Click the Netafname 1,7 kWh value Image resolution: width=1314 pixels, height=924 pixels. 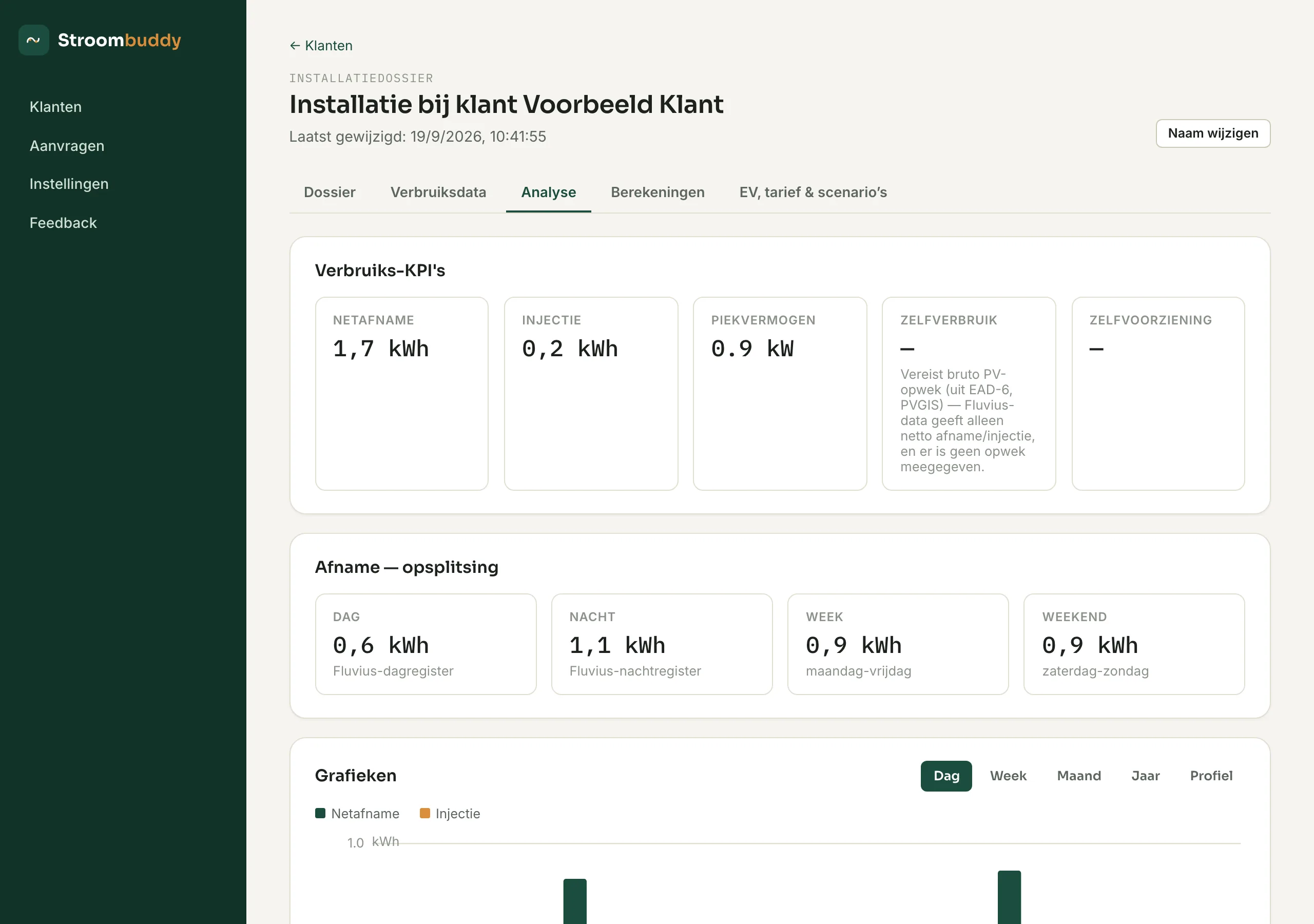380,349
